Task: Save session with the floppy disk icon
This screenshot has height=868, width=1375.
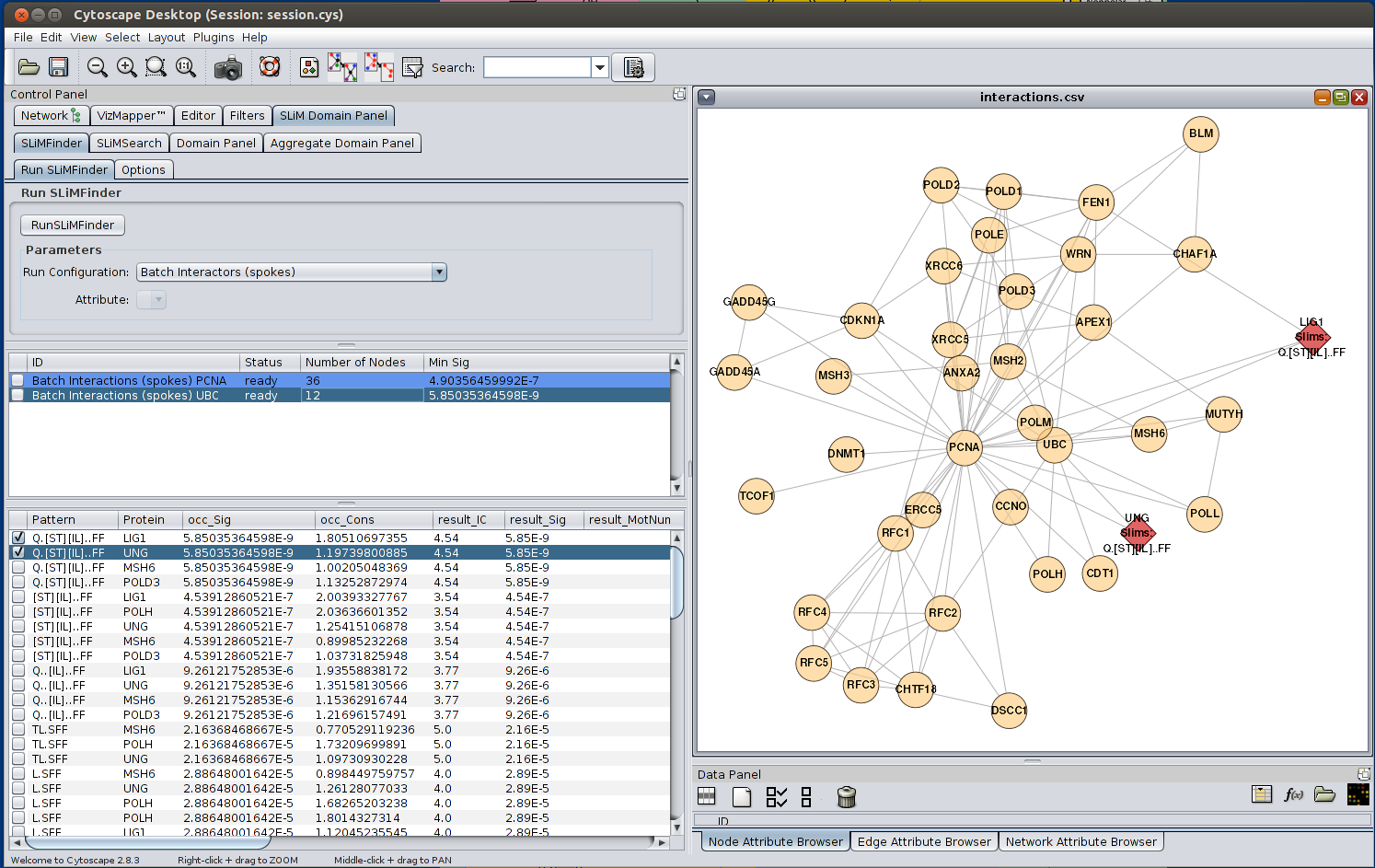Action: click(x=59, y=67)
